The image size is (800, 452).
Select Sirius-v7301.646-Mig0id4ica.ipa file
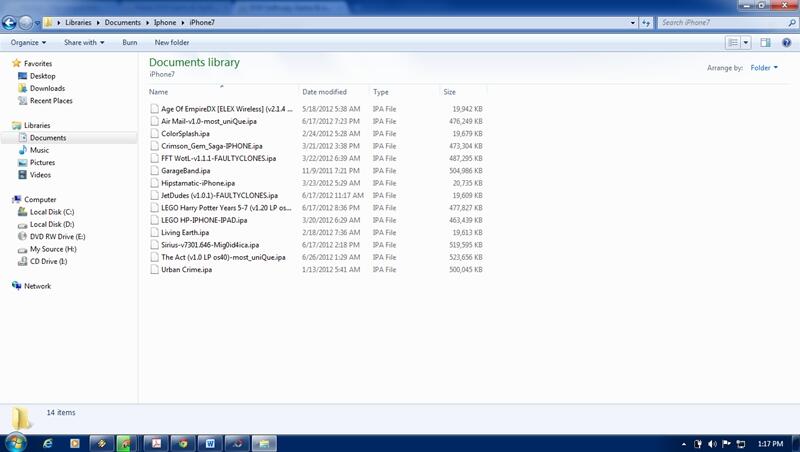tap(210, 245)
